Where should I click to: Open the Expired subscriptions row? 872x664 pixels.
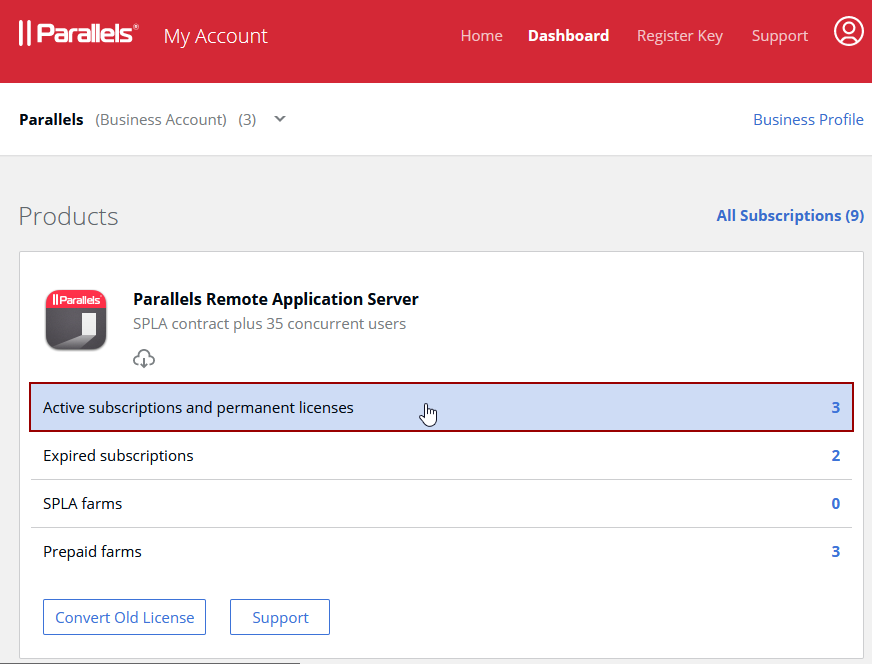click(118, 456)
